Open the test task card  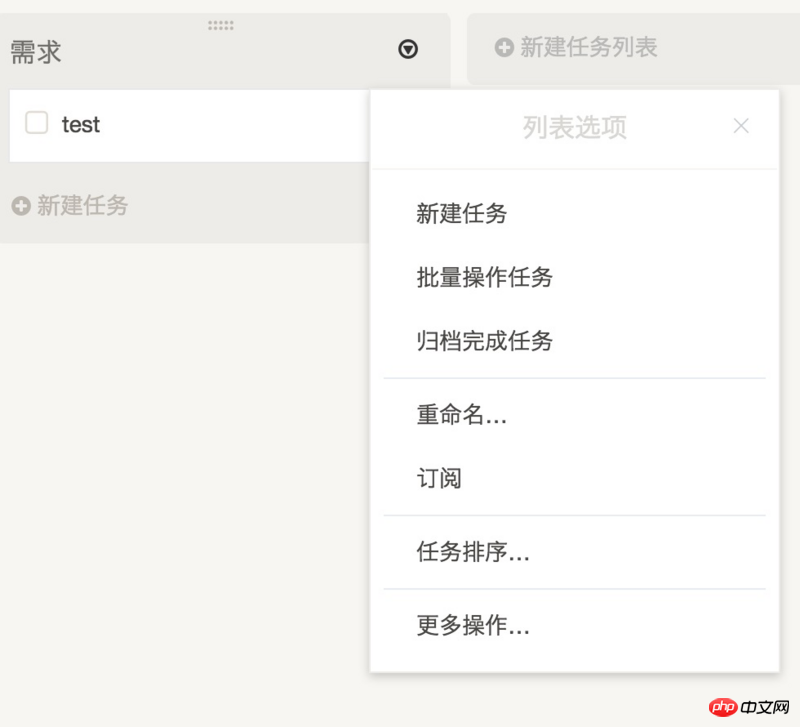point(189,126)
